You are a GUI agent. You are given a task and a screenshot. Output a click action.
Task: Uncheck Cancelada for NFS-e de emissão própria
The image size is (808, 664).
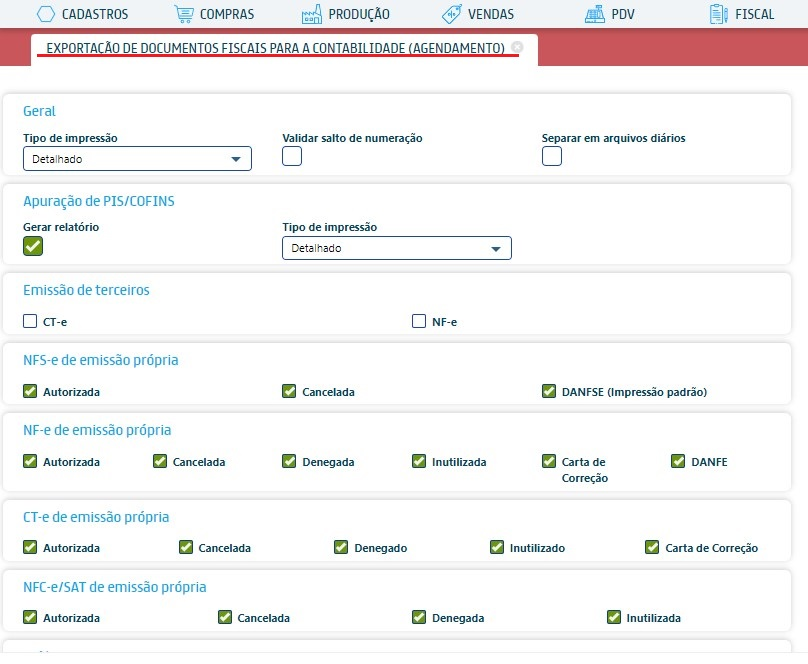(x=289, y=391)
